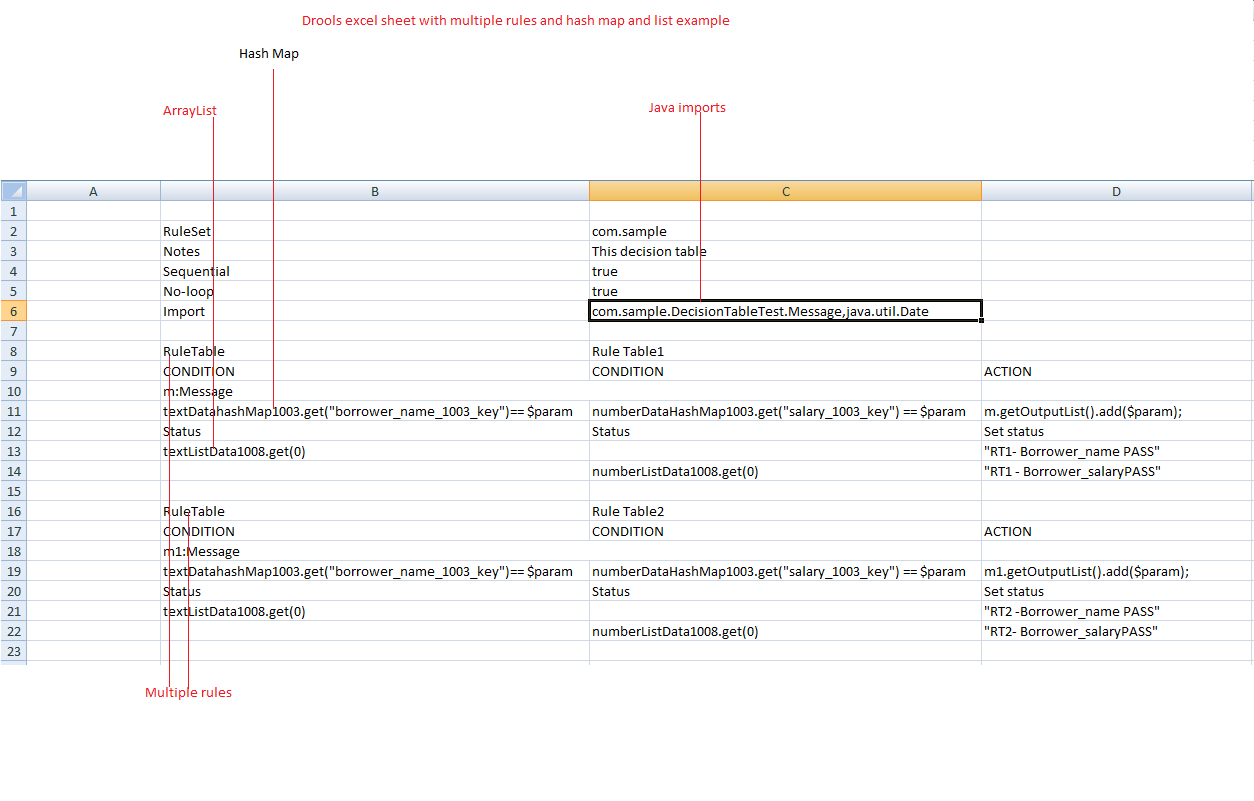Screen dimensions: 1254x801
Task: Select row header 15
Action: (13, 491)
